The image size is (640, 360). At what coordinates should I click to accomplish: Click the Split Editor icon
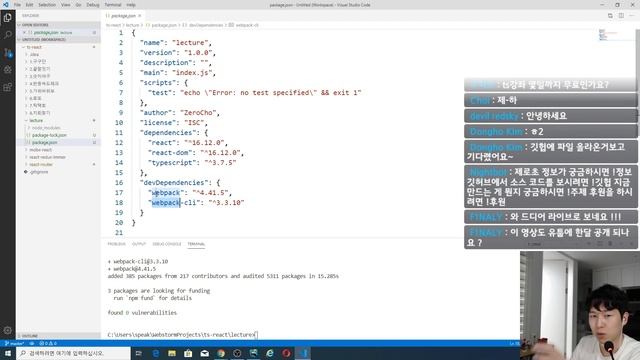coord(621,16)
